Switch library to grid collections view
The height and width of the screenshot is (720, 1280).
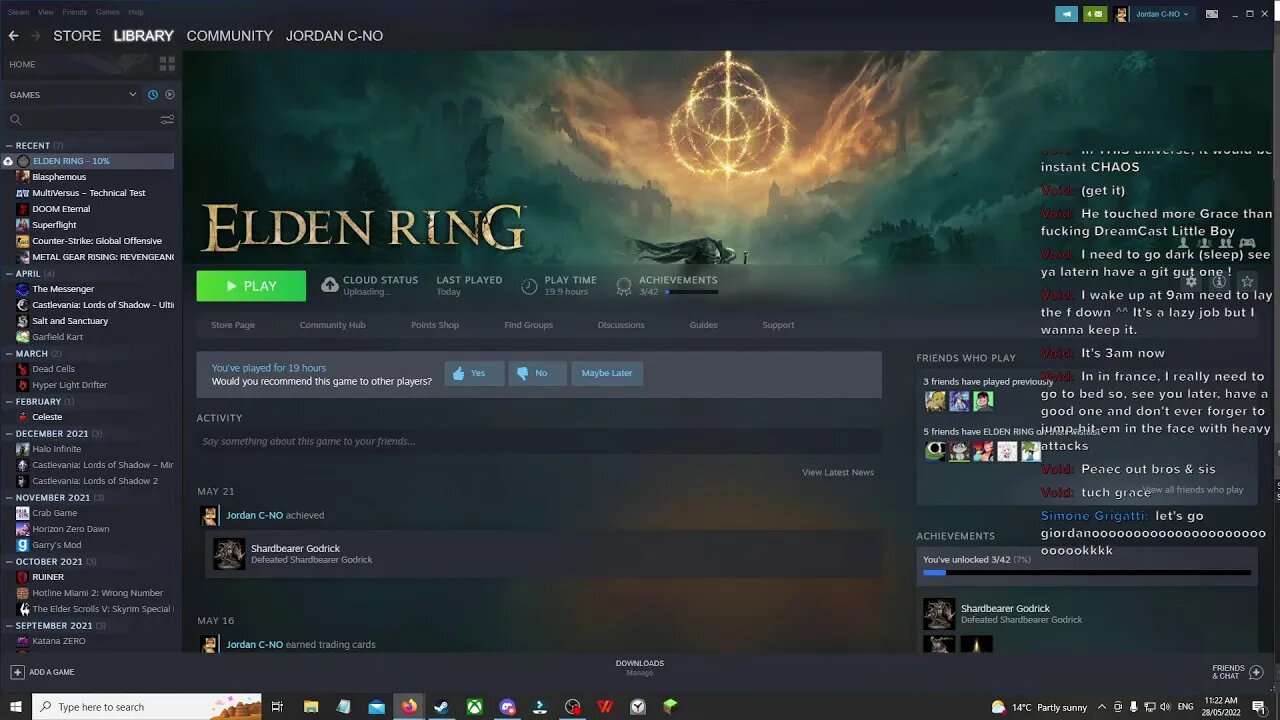(167, 64)
